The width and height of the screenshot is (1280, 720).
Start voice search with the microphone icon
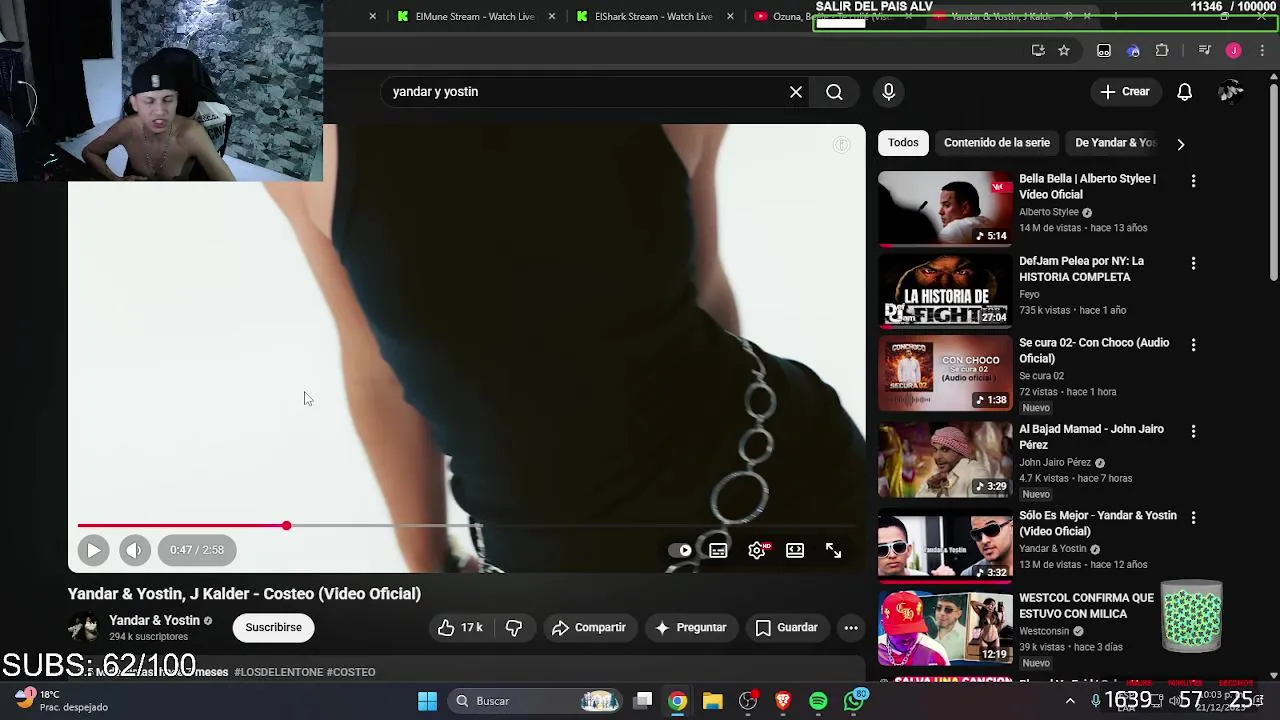889,92
